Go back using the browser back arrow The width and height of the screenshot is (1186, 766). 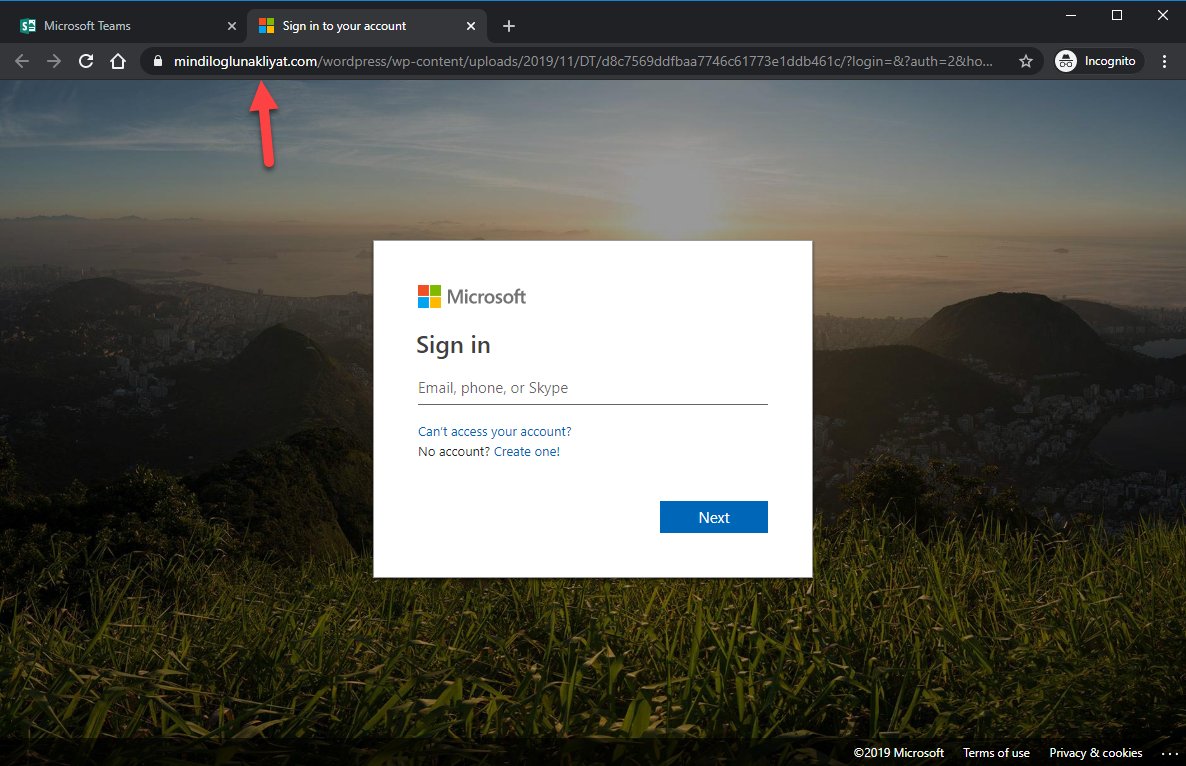point(22,61)
